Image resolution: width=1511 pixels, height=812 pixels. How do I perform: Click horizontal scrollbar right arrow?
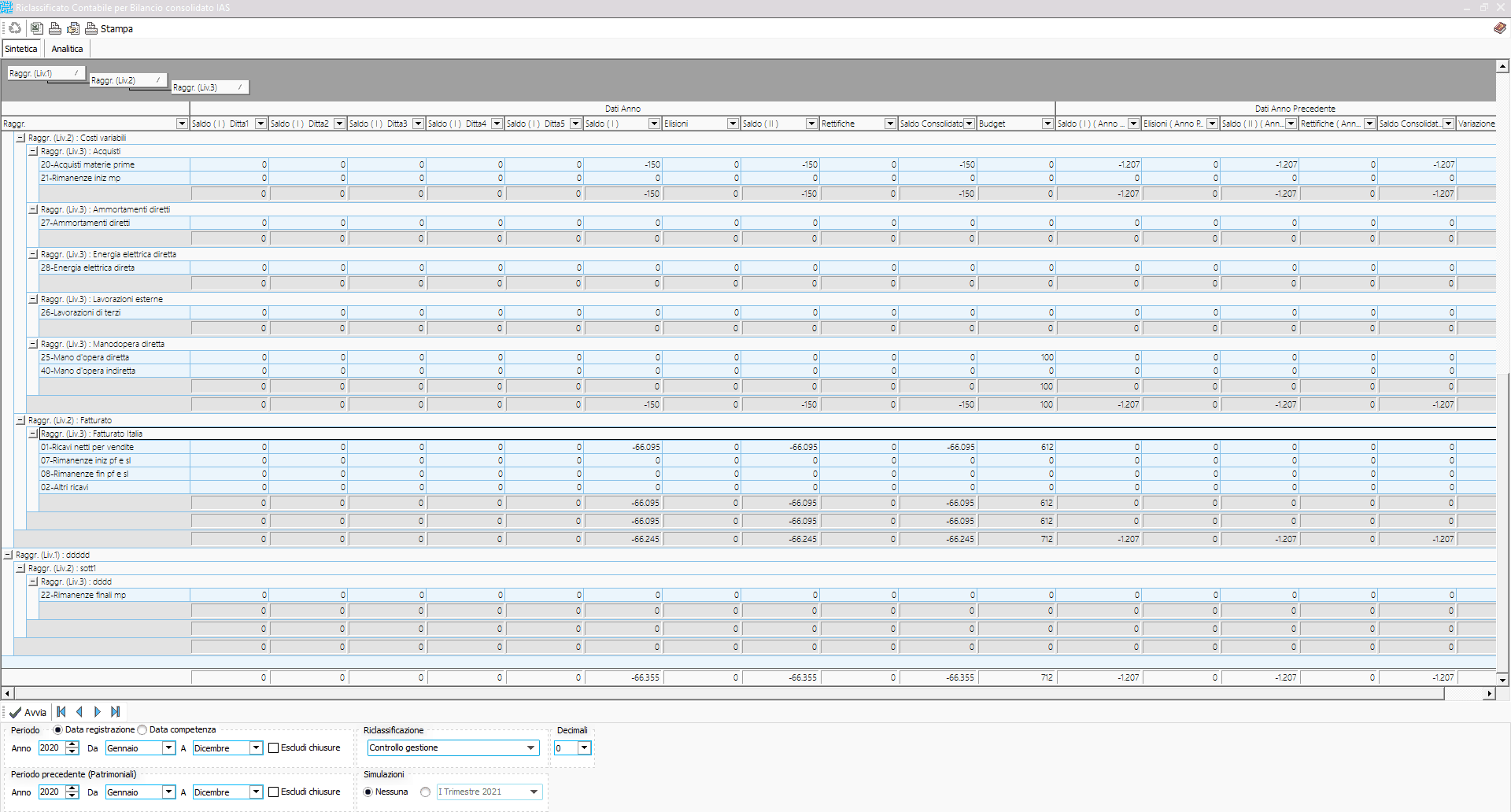click(1489, 694)
